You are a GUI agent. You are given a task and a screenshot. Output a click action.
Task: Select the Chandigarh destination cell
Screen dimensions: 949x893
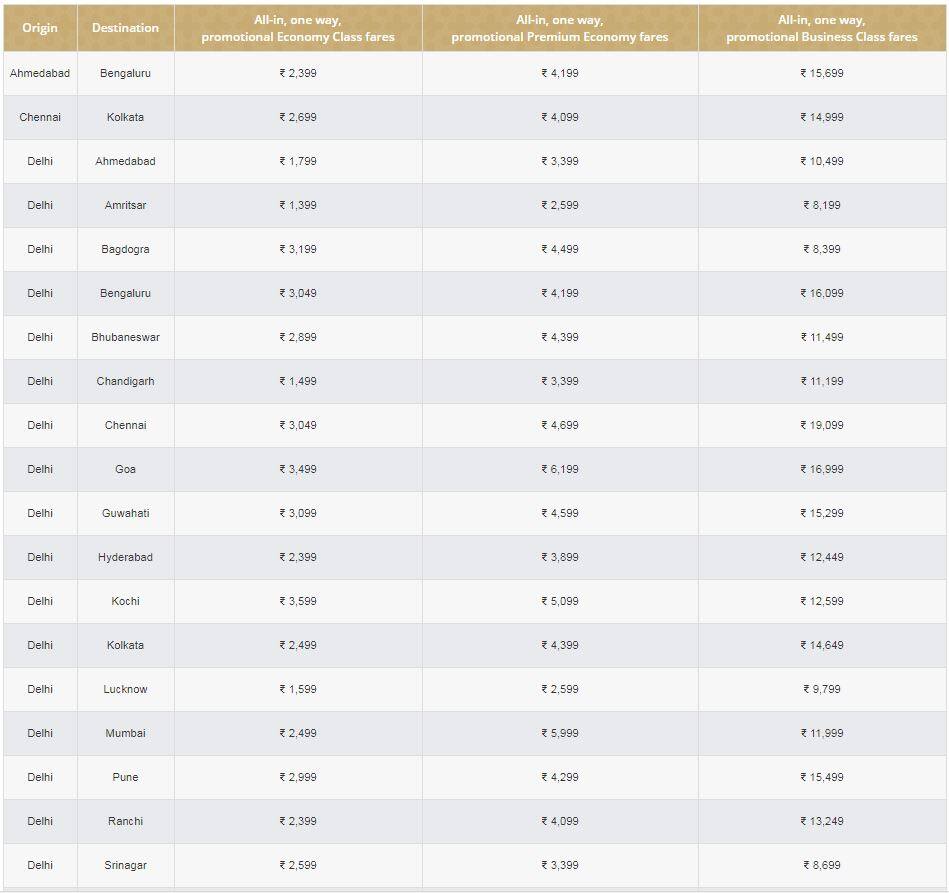coord(125,381)
